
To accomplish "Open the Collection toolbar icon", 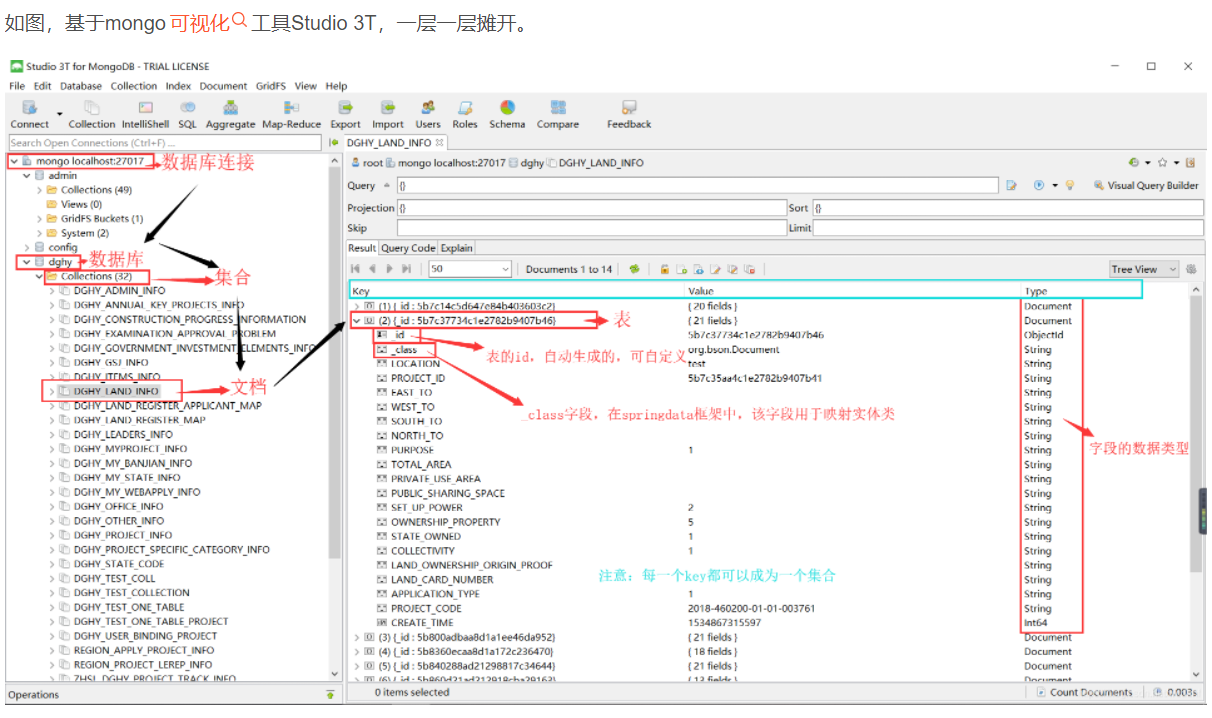I will click(x=92, y=114).
